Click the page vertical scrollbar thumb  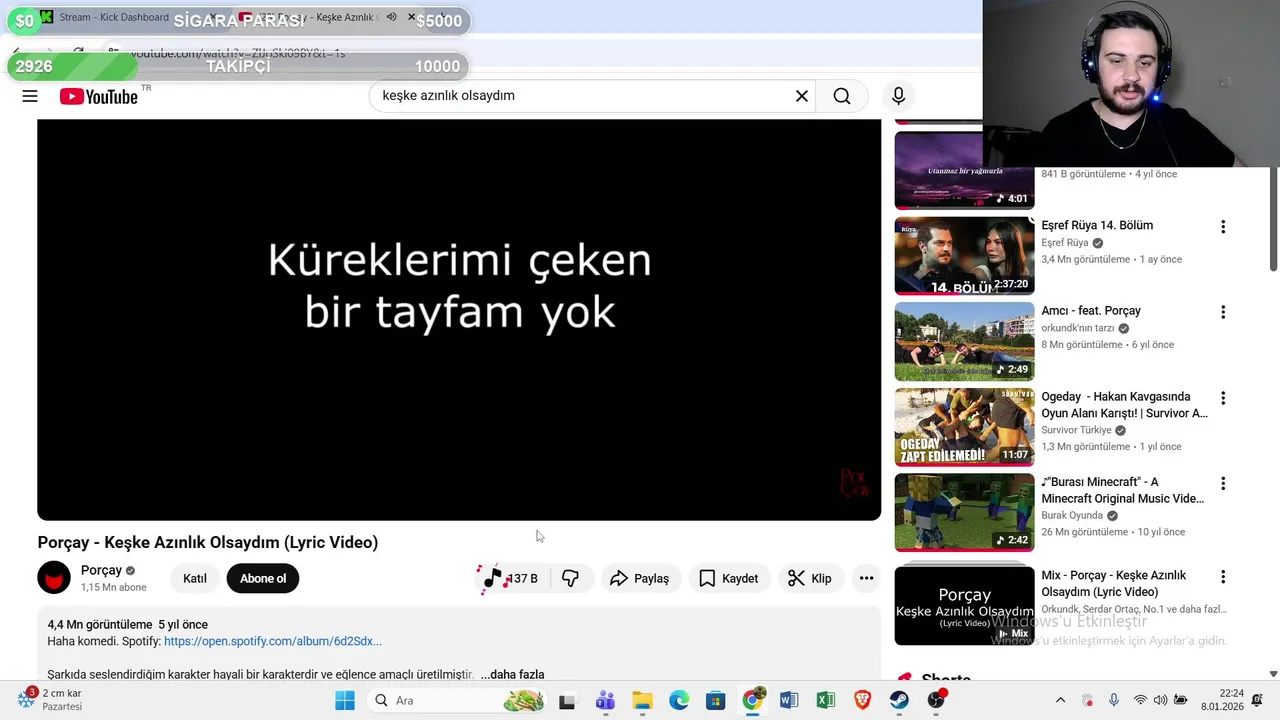coord(1273,220)
